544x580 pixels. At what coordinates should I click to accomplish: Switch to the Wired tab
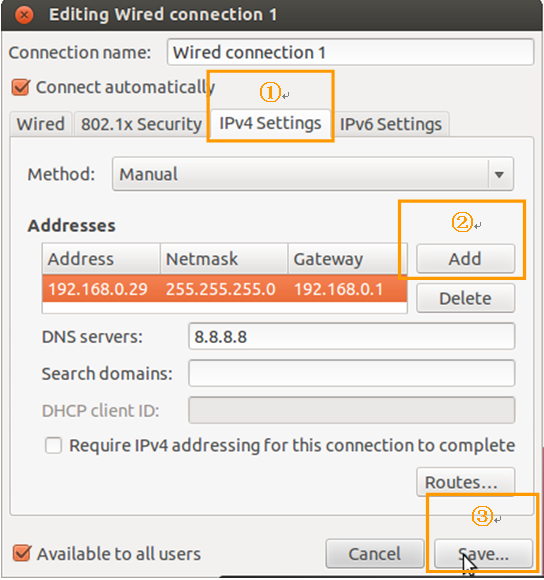point(40,124)
